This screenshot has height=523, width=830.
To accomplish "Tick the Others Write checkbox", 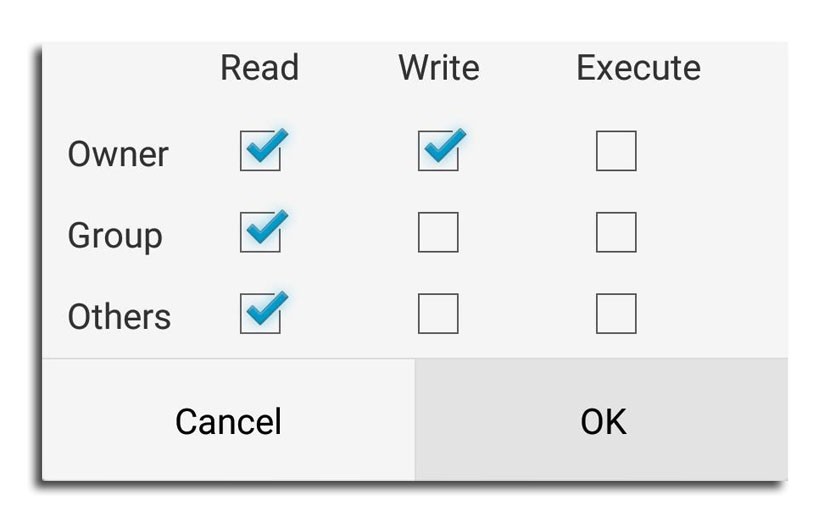I will (438, 314).
